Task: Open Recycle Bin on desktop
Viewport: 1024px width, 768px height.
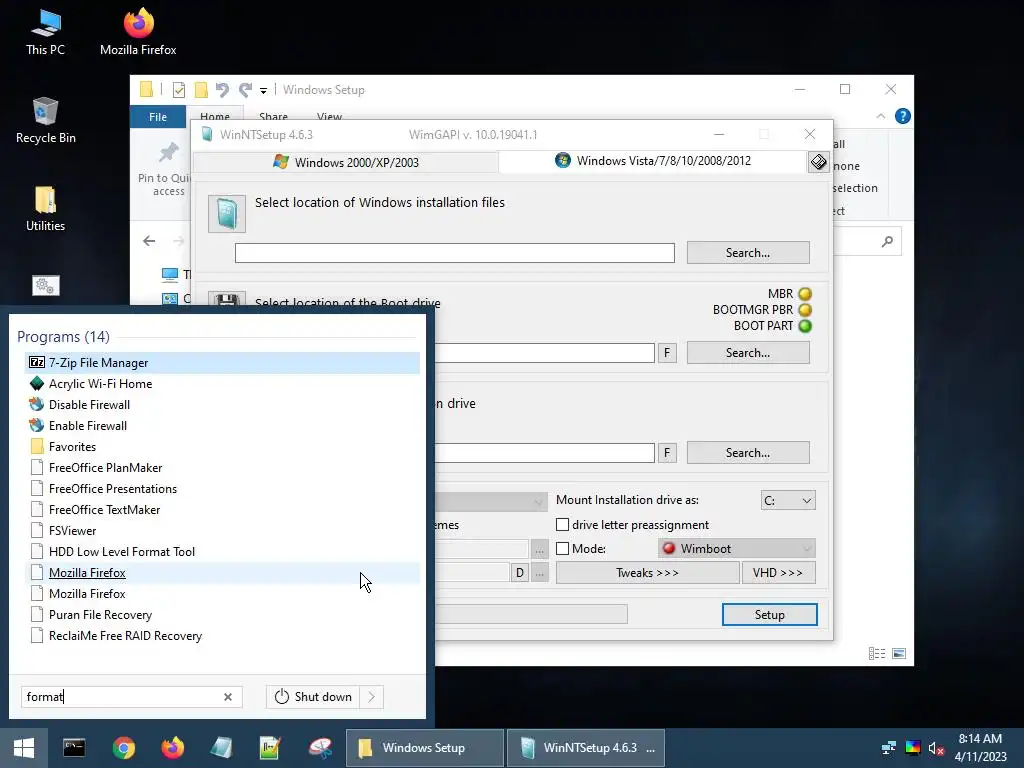Action: tap(45, 121)
